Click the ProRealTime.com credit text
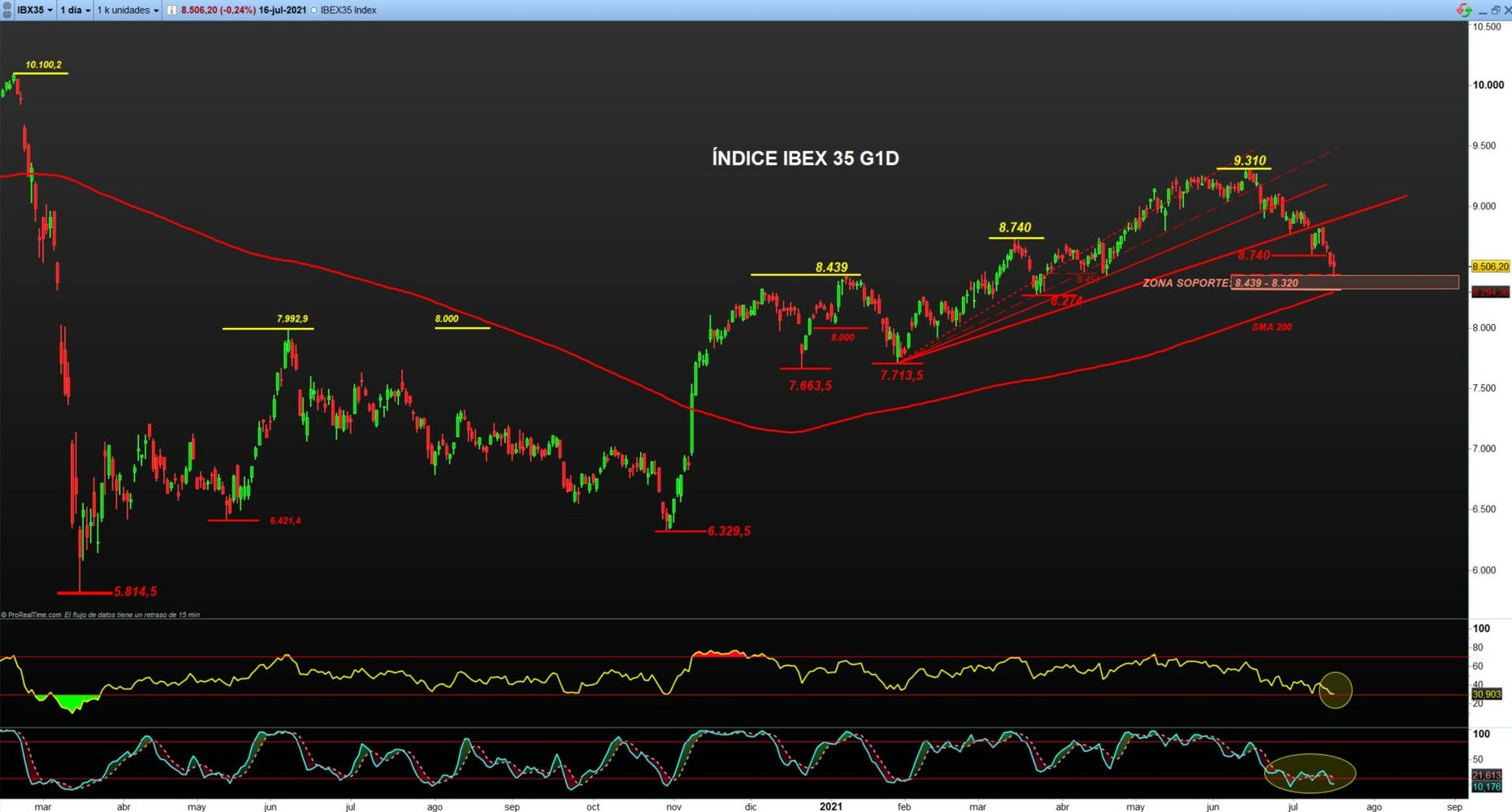Viewport: 1512px width, 812px height. 34,615
